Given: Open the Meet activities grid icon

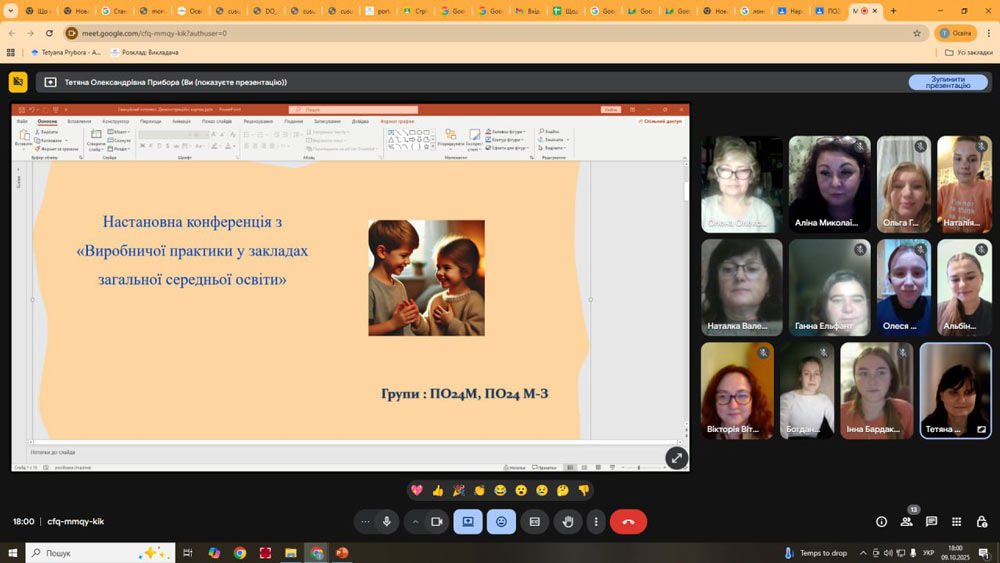Looking at the screenshot, I should pyautogui.click(x=956, y=521).
